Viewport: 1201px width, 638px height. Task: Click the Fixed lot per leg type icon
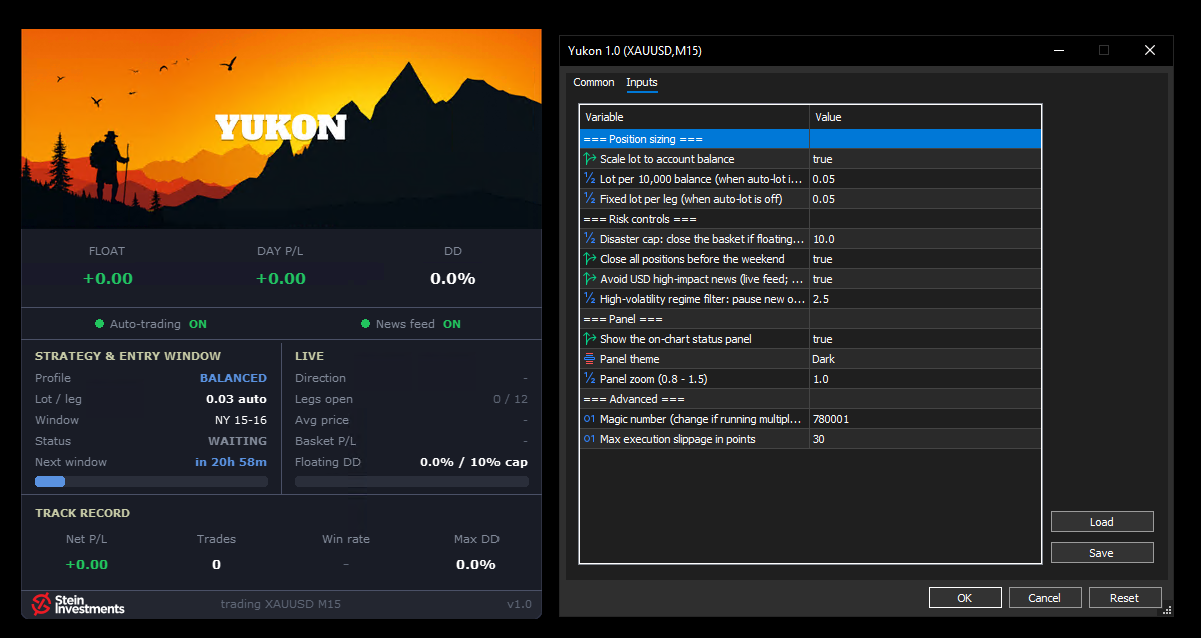click(x=589, y=199)
